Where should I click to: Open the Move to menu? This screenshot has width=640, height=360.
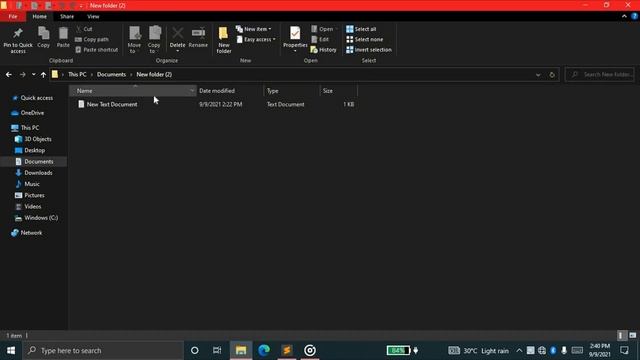134,40
